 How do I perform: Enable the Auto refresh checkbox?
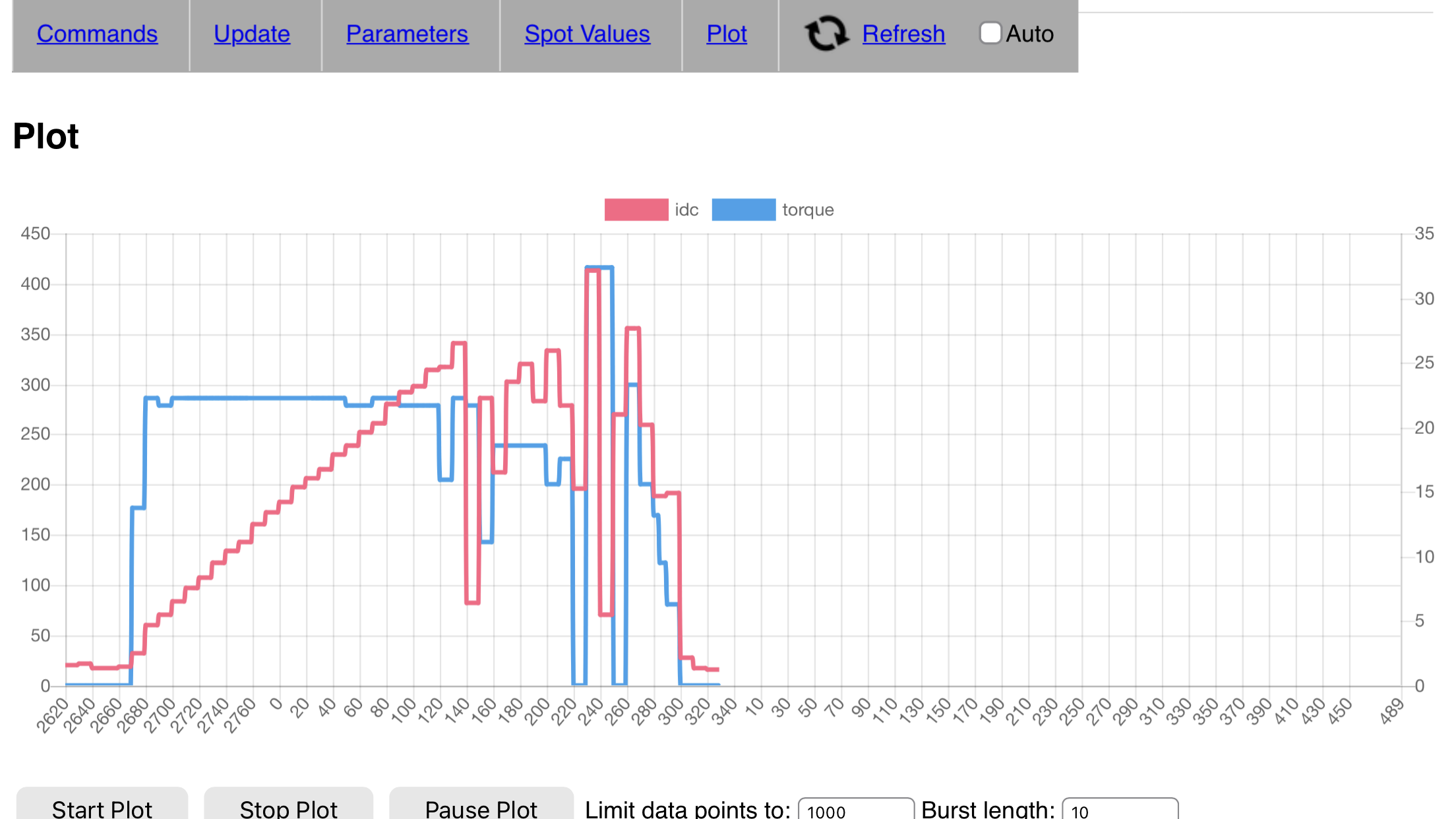[990, 33]
